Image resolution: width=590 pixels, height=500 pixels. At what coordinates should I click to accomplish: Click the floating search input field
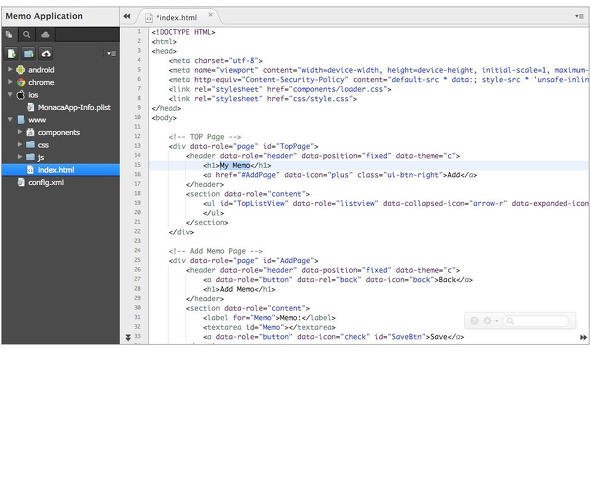(536, 321)
